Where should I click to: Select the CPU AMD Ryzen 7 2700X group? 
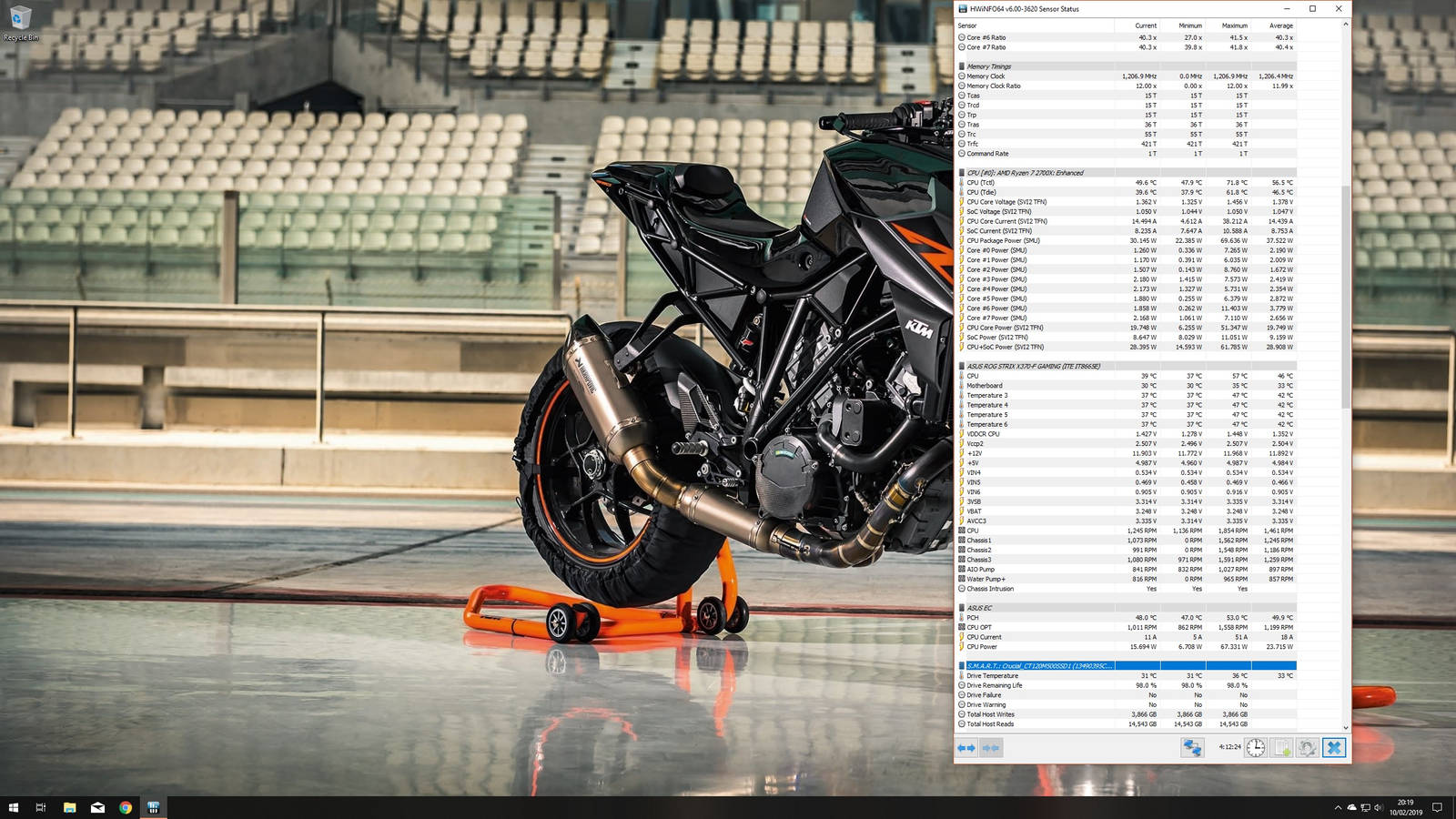click(1025, 173)
